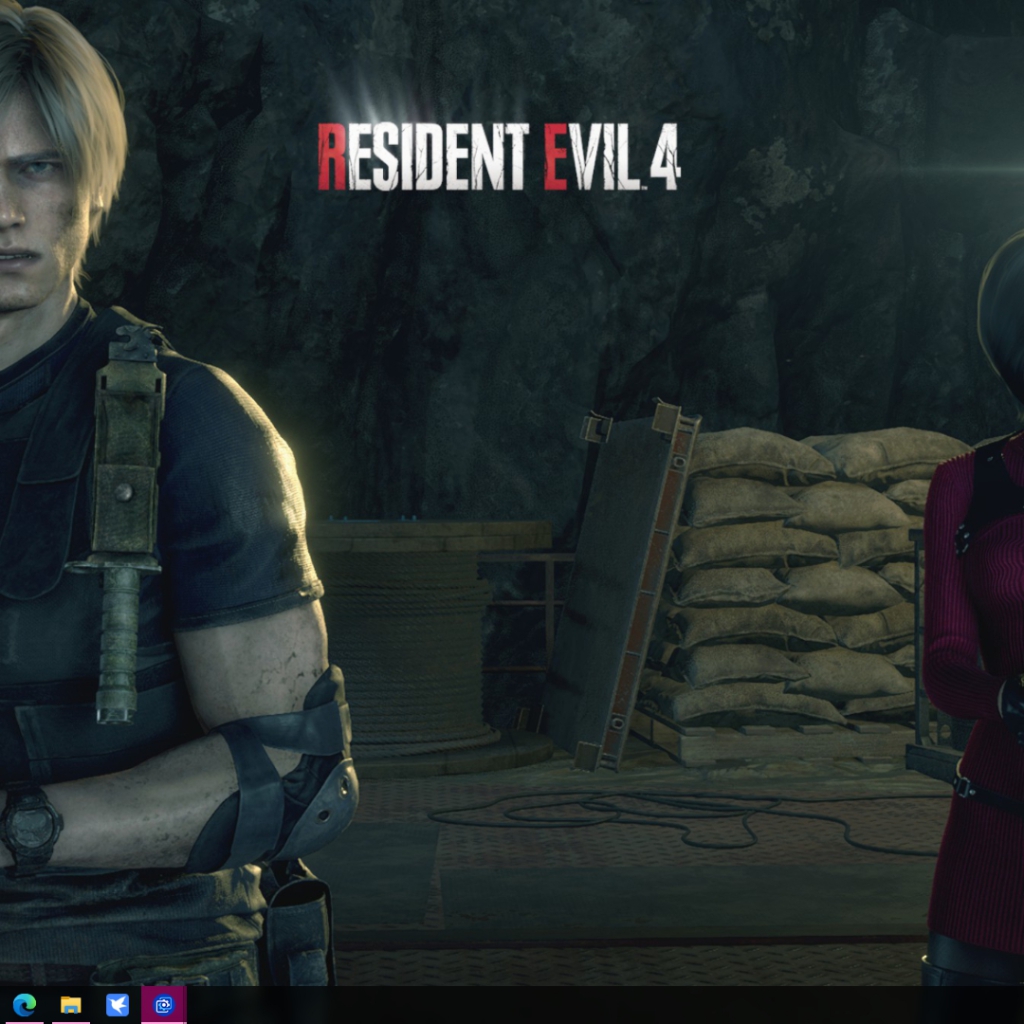Image resolution: width=1024 pixels, height=1024 pixels.
Task: Open Microsoft Edge from the taskbar
Action: point(24,1004)
